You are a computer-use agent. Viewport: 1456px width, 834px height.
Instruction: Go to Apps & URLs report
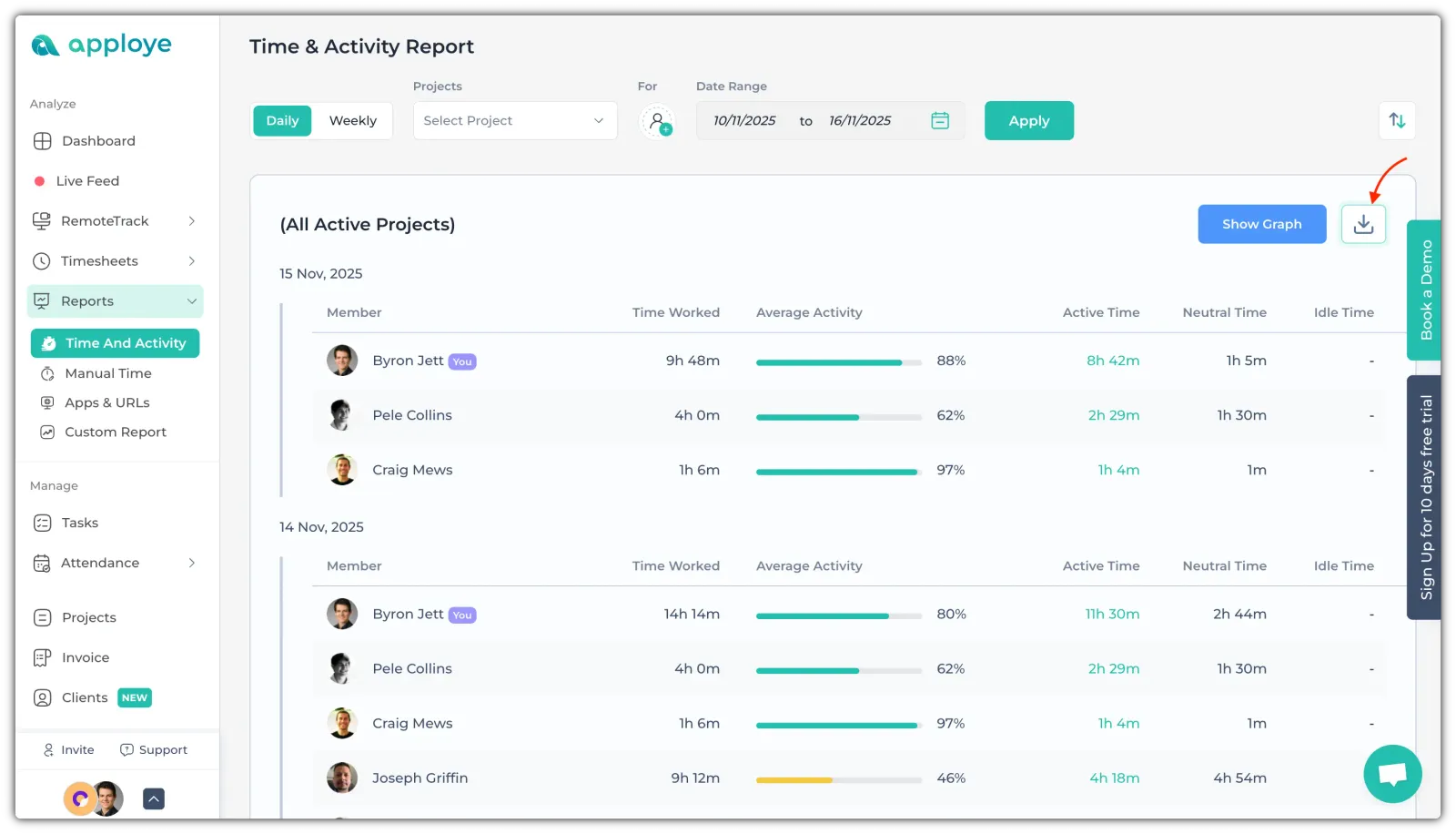click(x=106, y=402)
